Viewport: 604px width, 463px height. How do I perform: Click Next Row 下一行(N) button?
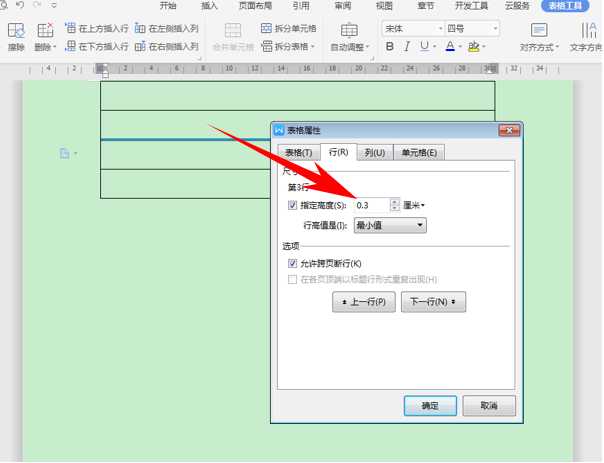point(433,302)
